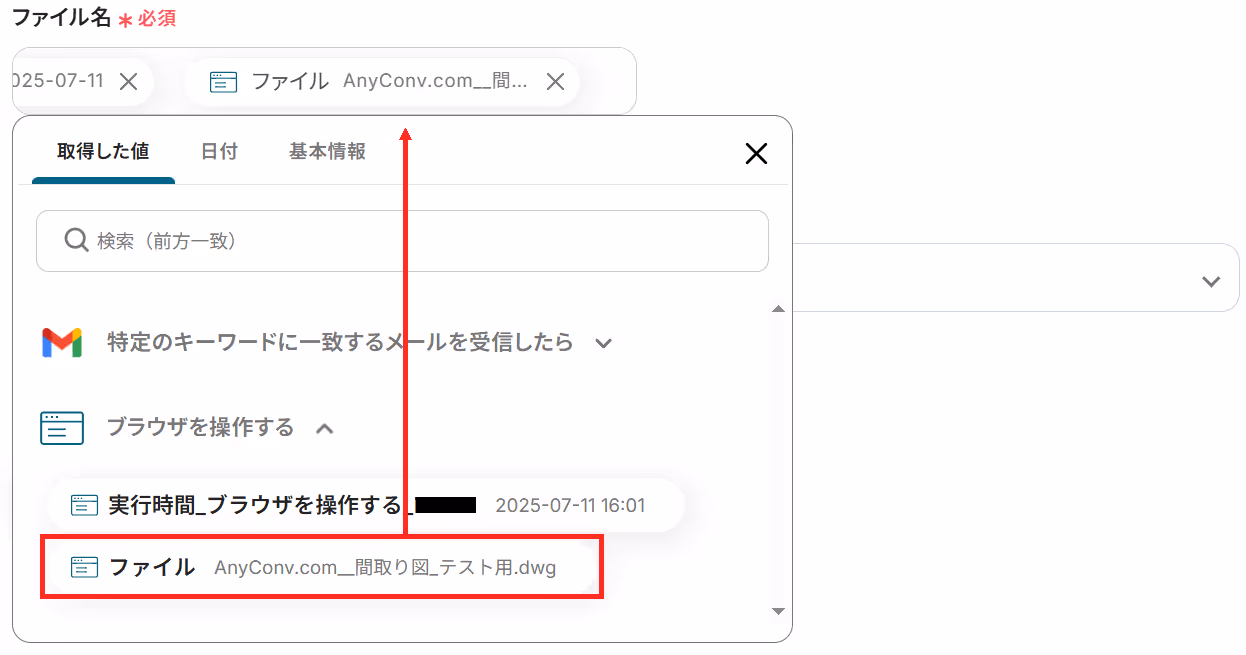Click the scrollbar up arrow in the panel

(x=779, y=310)
